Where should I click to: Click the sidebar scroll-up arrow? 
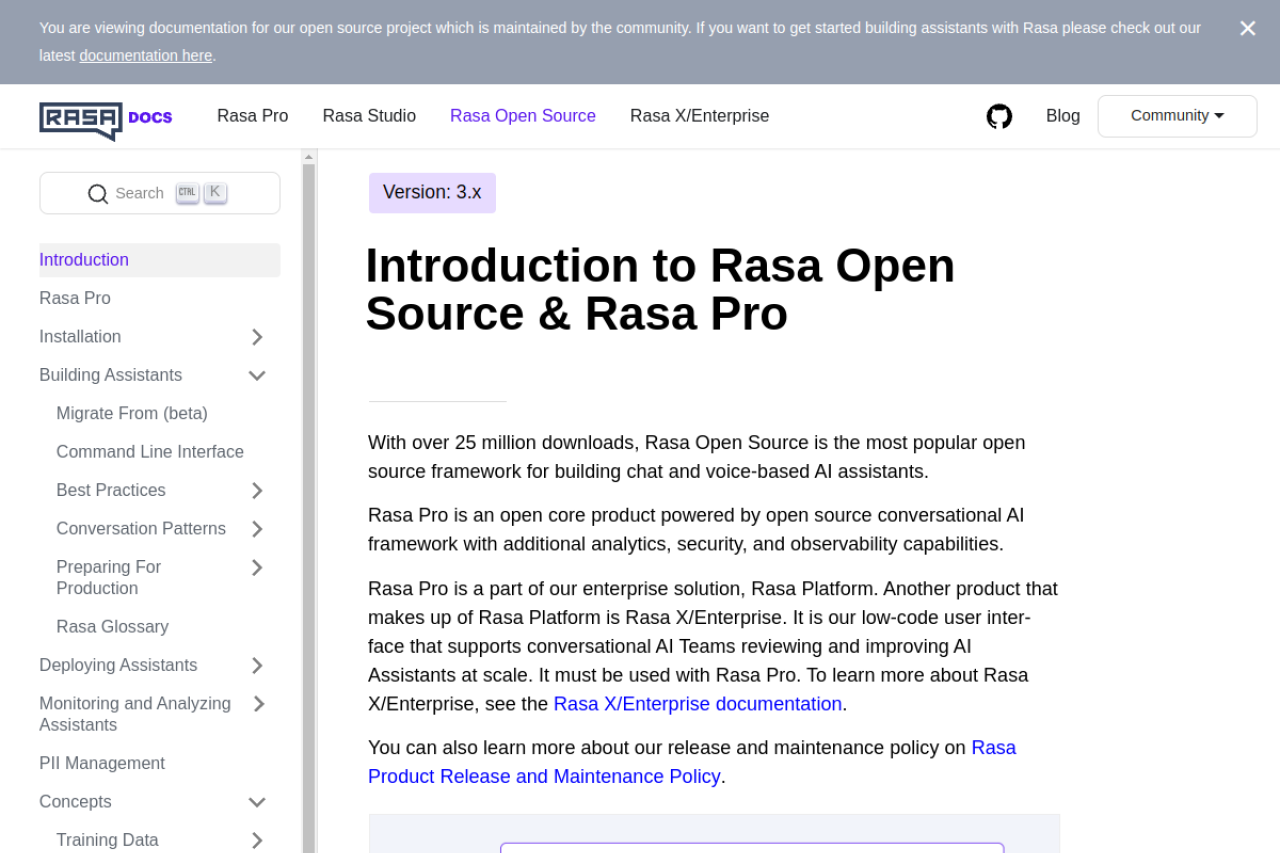pyautogui.click(x=309, y=157)
